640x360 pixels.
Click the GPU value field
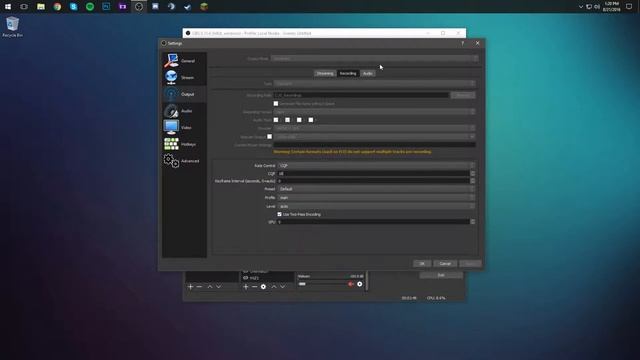click(x=373, y=222)
